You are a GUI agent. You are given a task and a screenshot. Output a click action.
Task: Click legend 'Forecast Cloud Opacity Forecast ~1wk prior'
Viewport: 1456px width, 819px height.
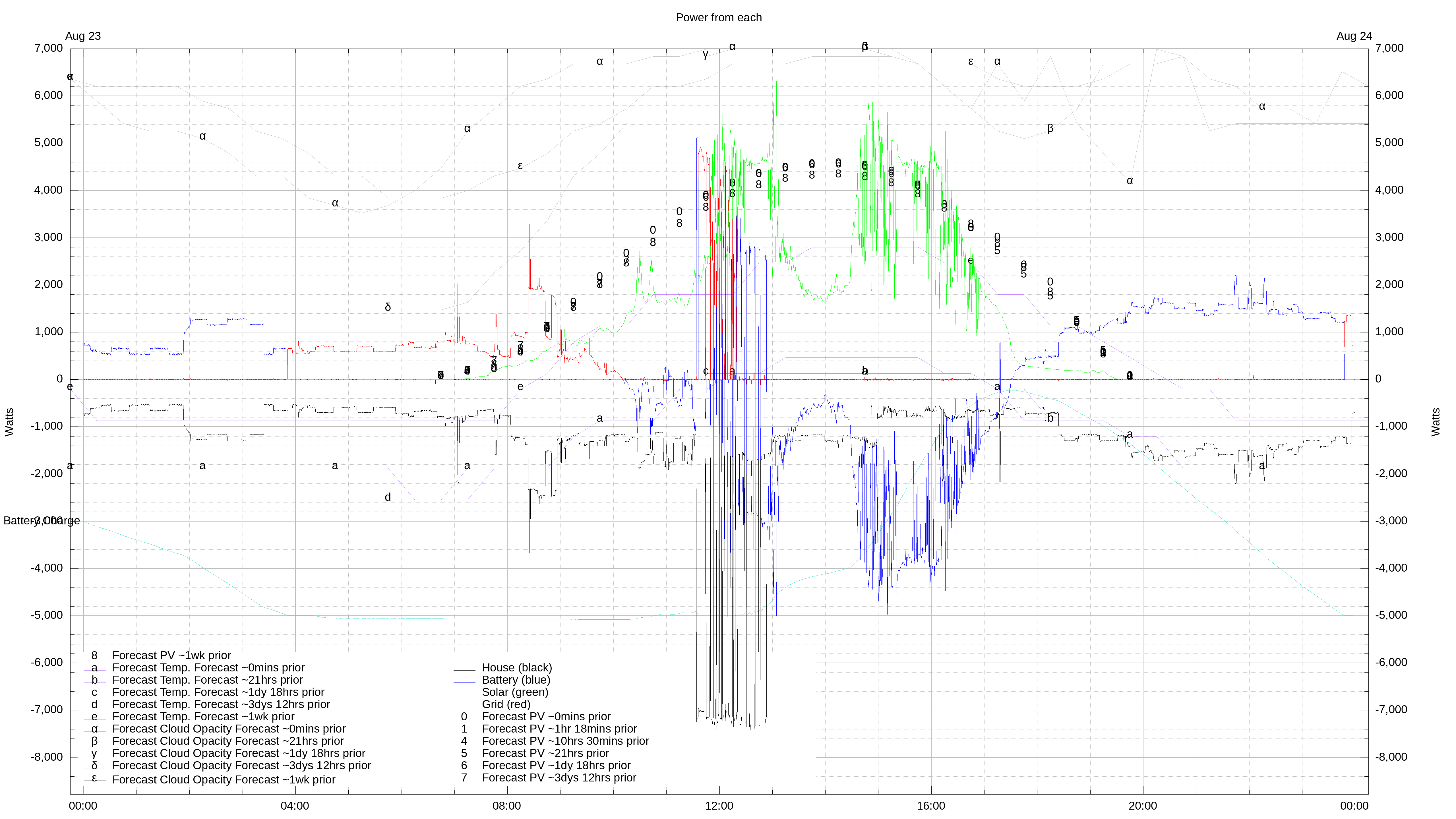pyautogui.click(x=224, y=780)
